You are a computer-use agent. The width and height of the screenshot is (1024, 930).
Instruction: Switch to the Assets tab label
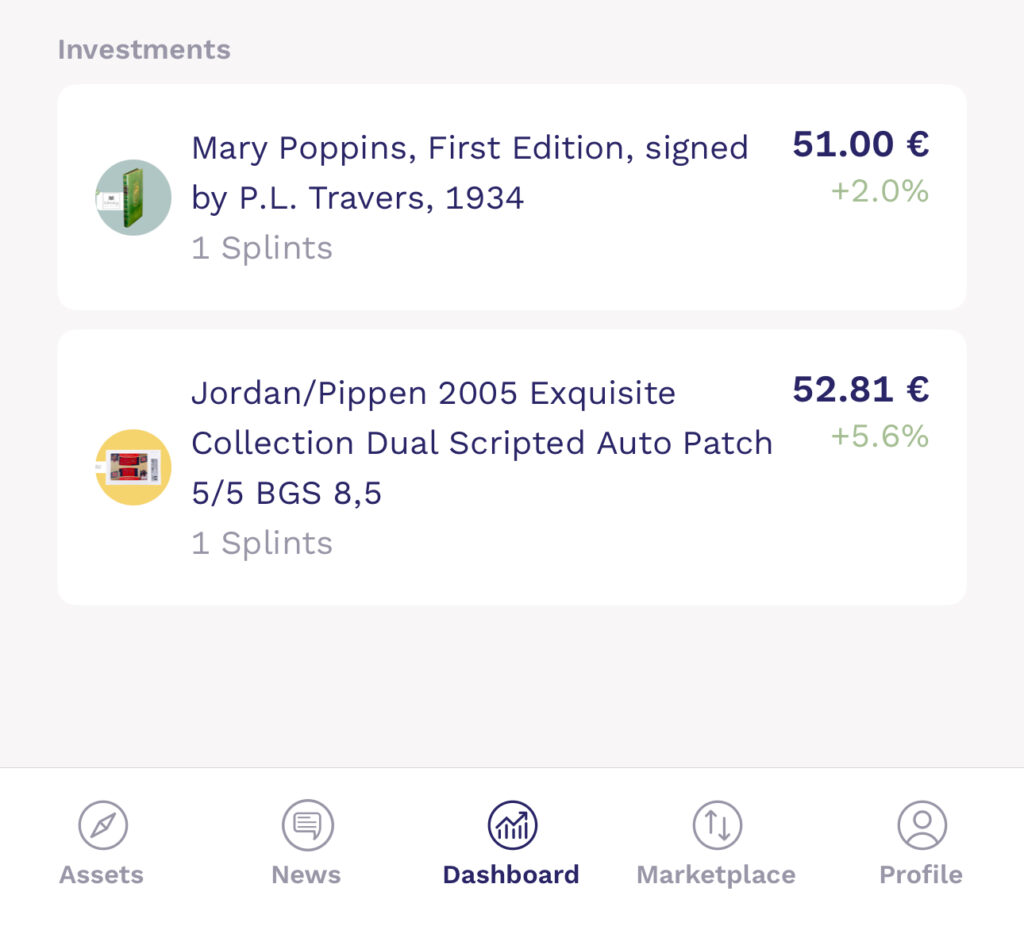pos(101,875)
